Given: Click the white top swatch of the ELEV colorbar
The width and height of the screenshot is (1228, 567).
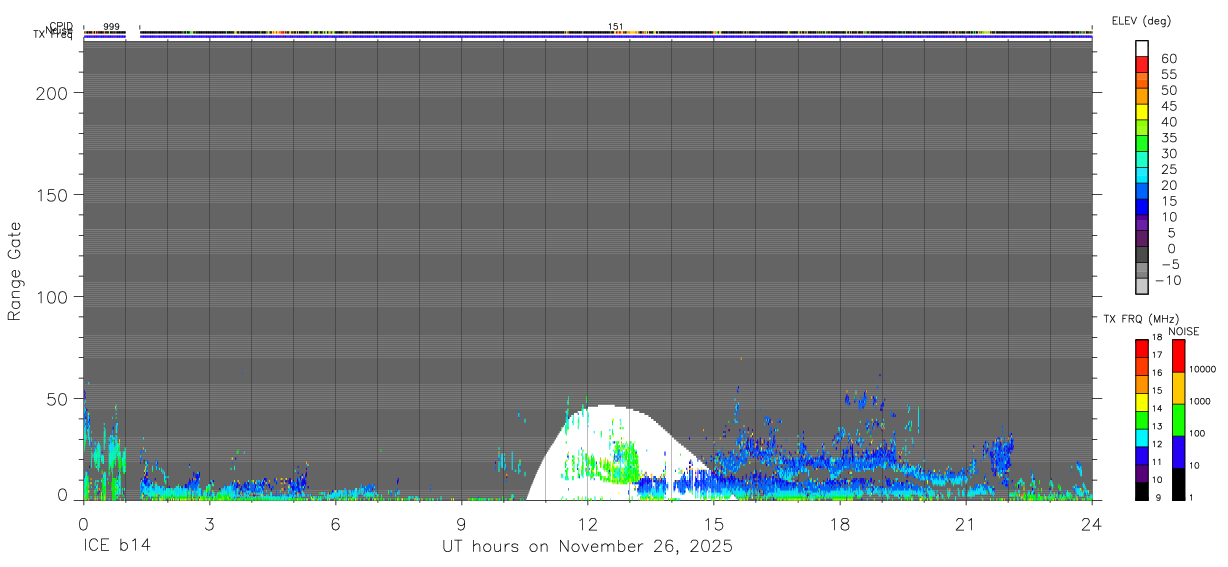Looking at the screenshot, I should tap(1142, 50).
